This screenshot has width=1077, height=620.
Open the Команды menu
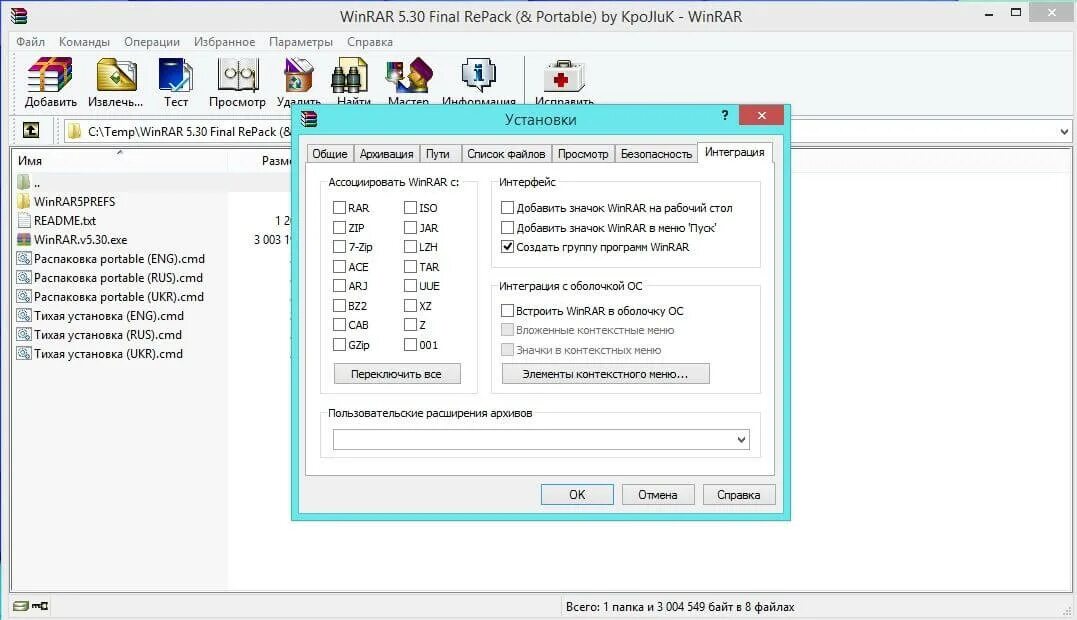pos(84,42)
